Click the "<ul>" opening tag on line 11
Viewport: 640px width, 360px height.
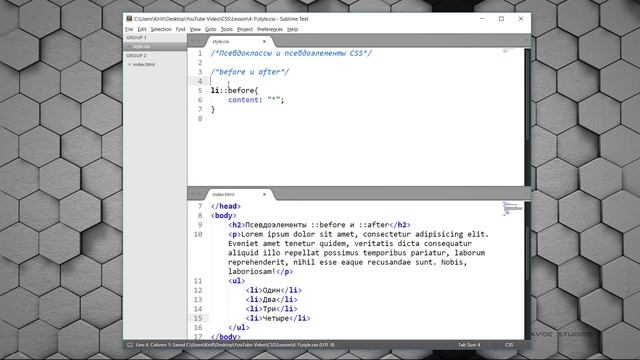(236, 281)
